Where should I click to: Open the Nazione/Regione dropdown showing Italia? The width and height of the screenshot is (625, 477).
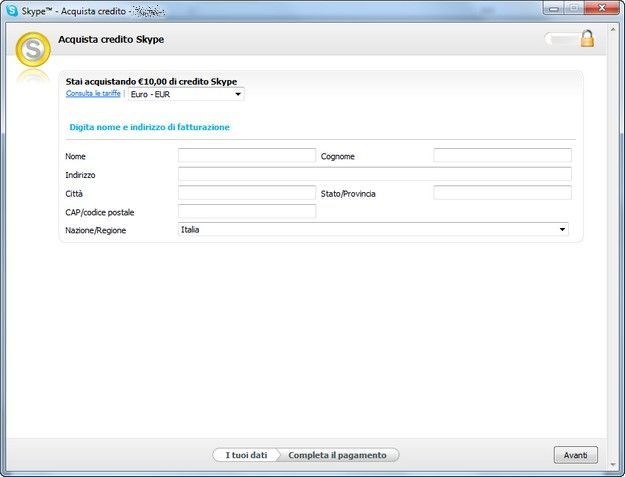(562, 230)
